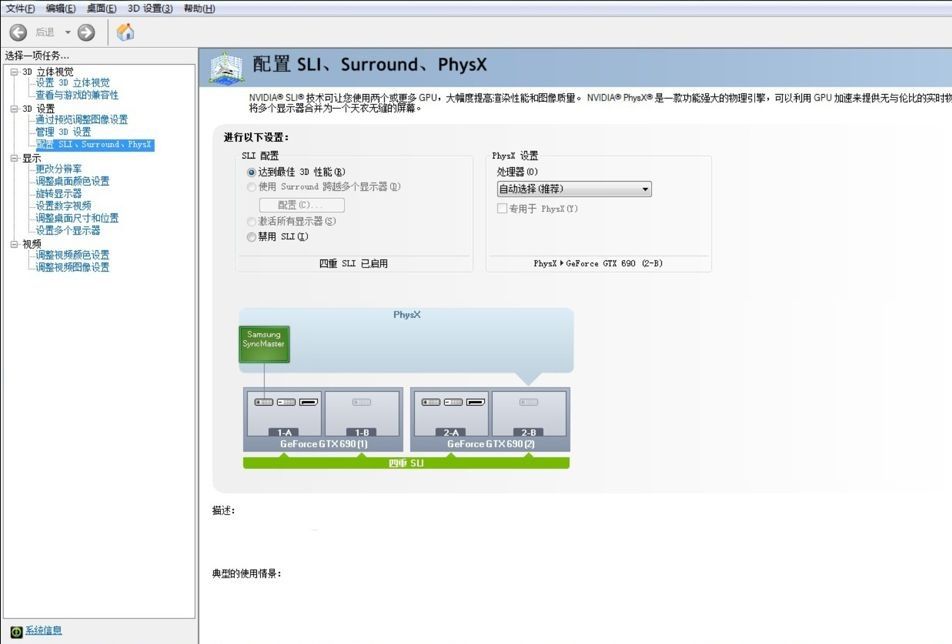Select 配置 SLI、Surround、PhysX tree item
The width and height of the screenshot is (952, 644).
click(x=95, y=144)
